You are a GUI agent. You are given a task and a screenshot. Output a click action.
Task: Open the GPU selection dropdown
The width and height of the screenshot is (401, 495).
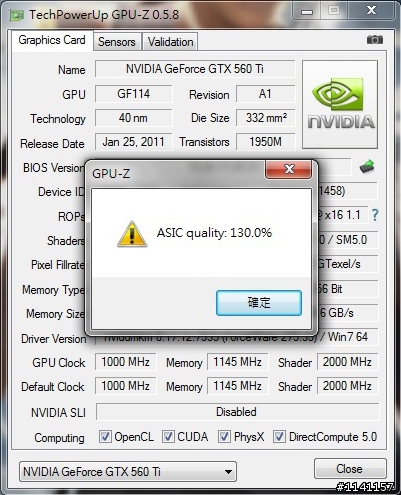(x=128, y=471)
